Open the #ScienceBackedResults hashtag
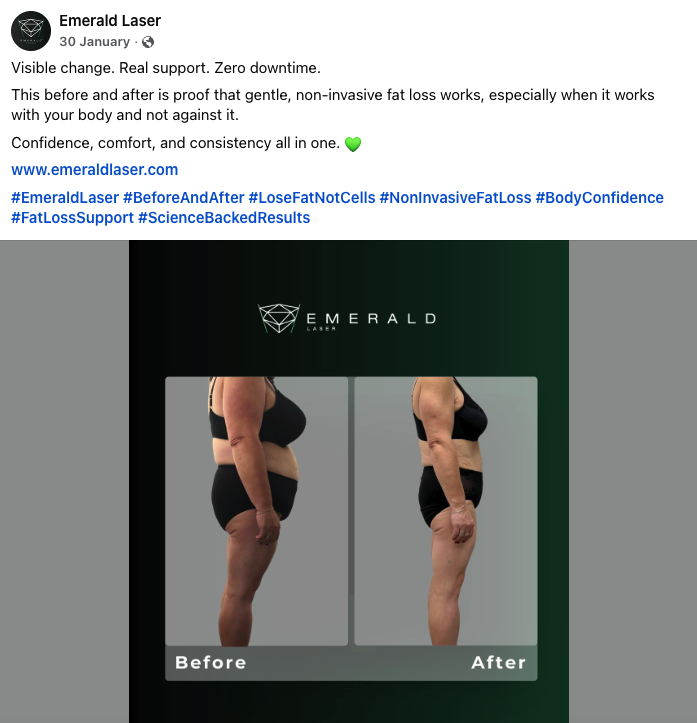The height and width of the screenshot is (723, 697). 224,218
